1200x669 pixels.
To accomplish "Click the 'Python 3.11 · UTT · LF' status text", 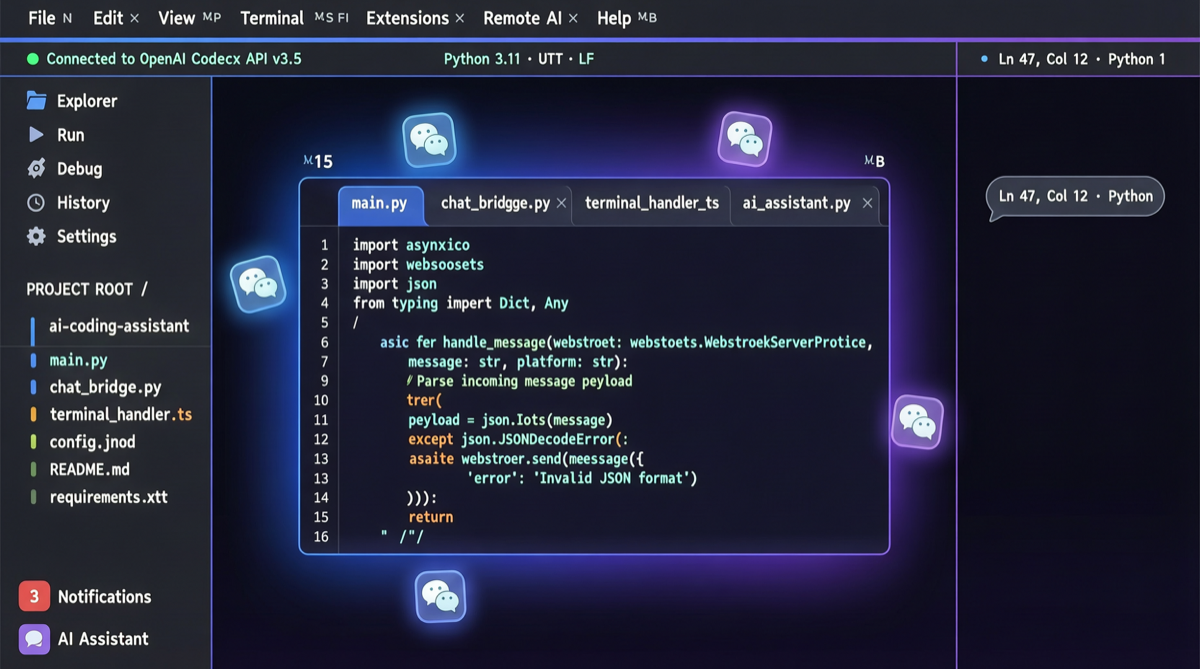I will click(519, 59).
